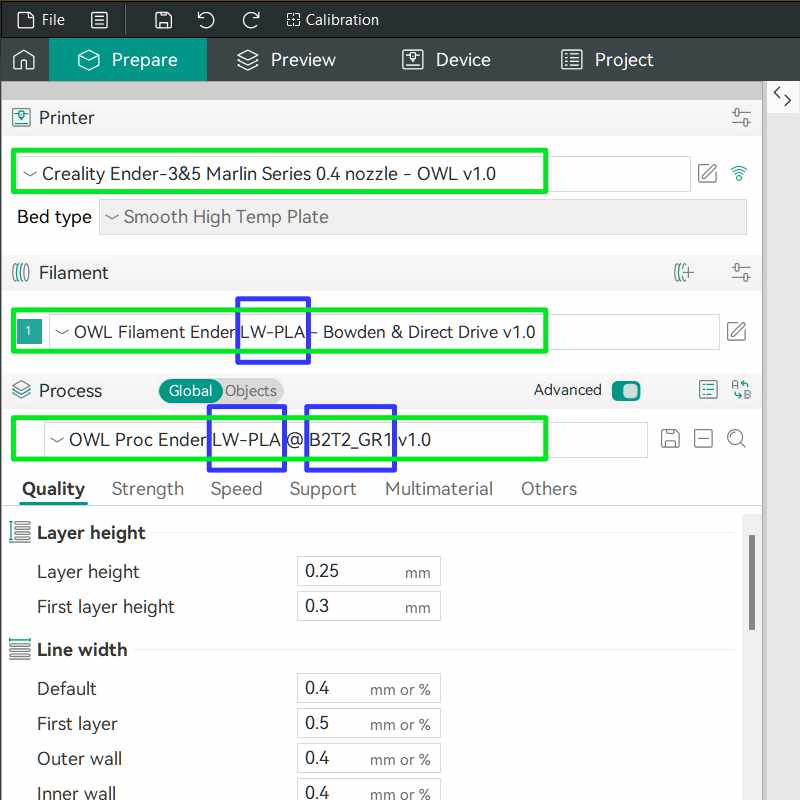The width and height of the screenshot is (800, 800).
Task: Edit the printer preset pencil icon
Action: point(707,173)
